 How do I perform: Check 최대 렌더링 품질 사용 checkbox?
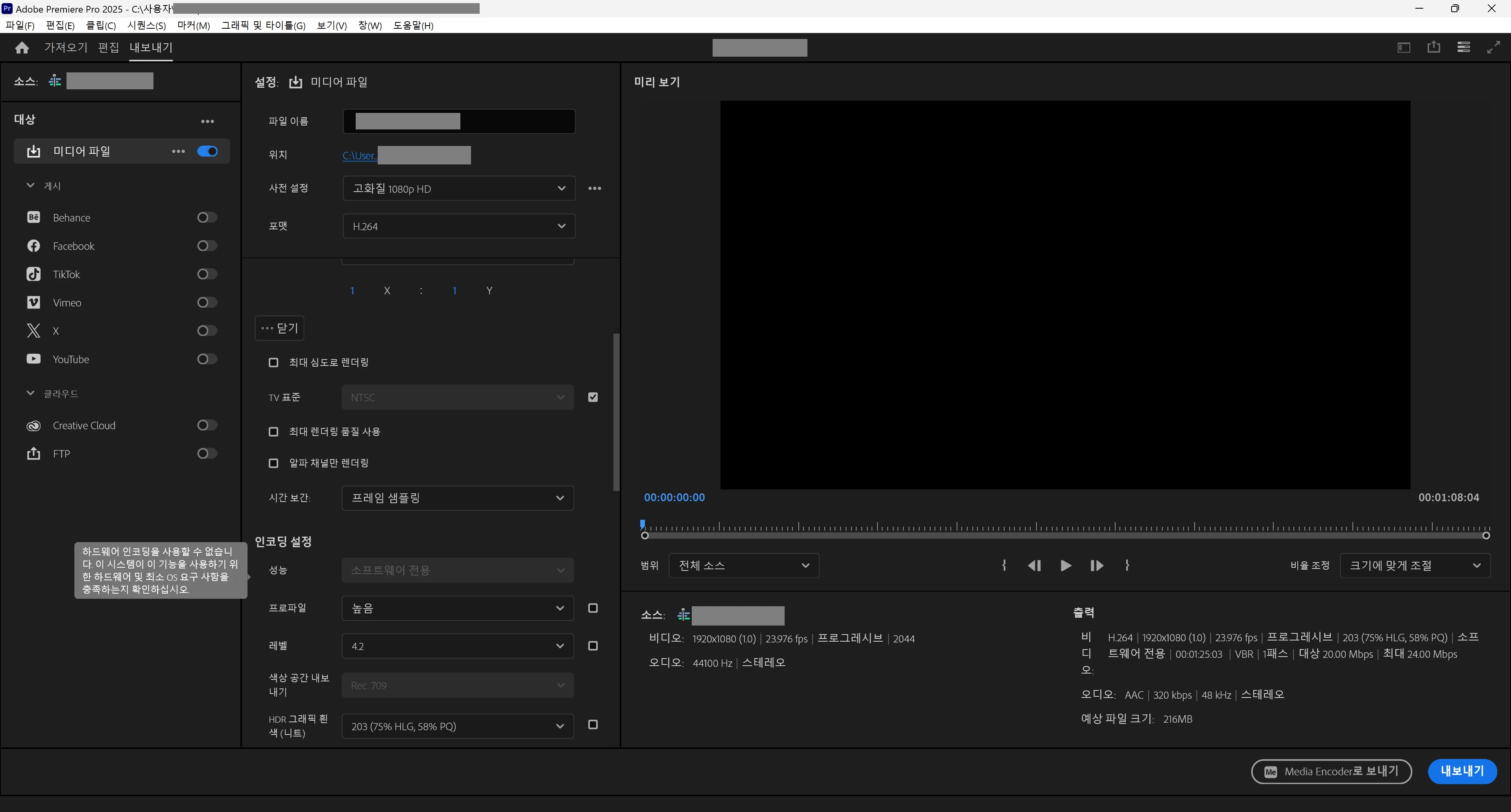click(273, 432)
